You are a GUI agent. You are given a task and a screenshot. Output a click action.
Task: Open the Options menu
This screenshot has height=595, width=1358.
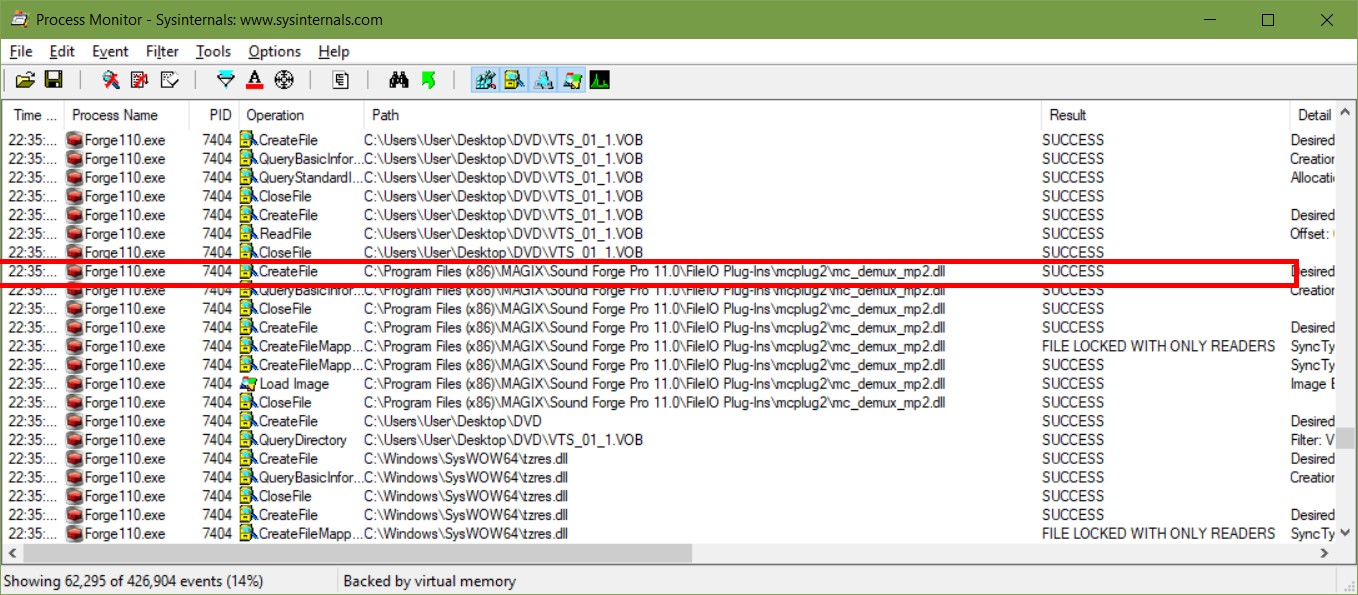tap(274, 51)
